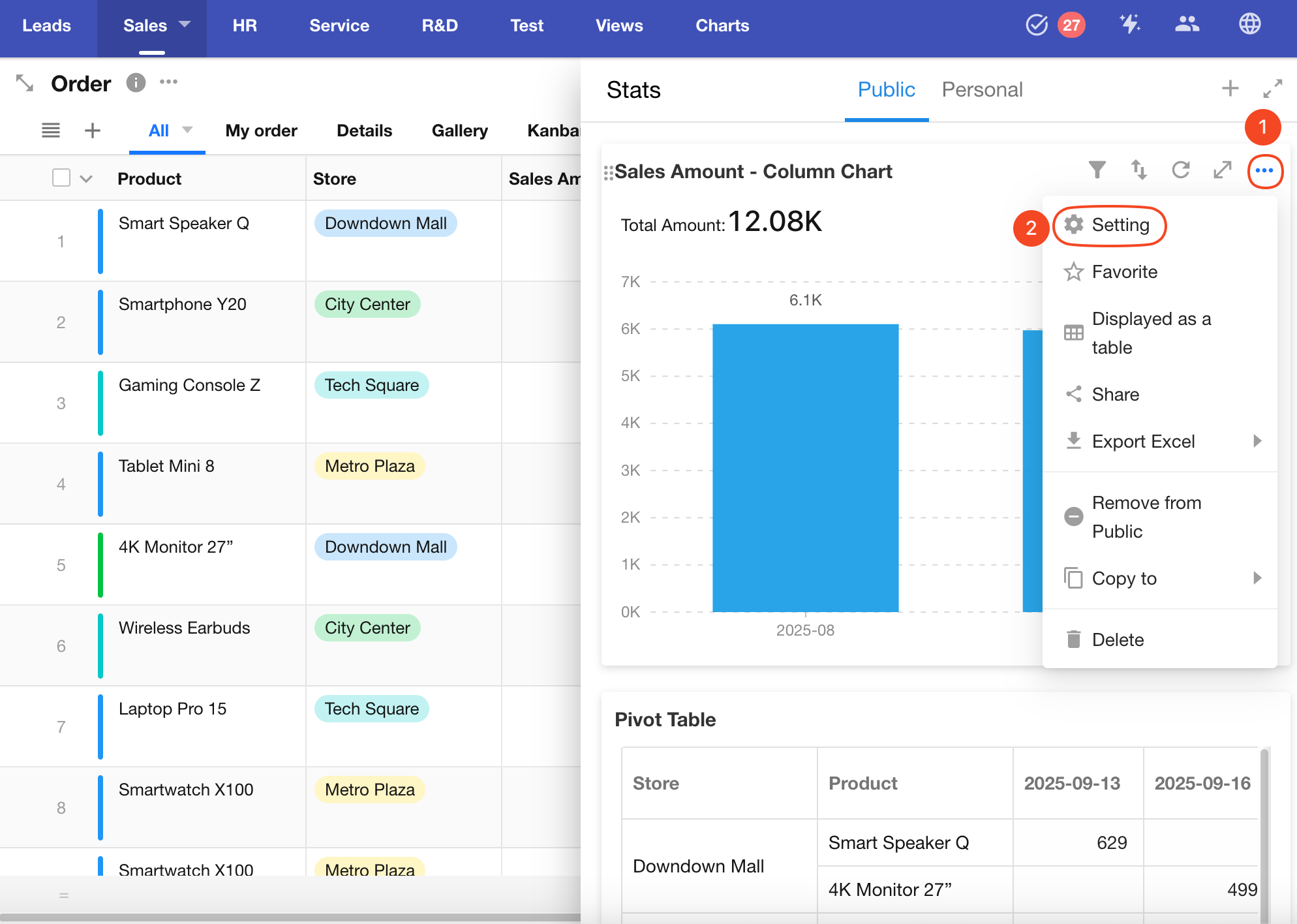Click the 2025-08 blue column bar
1297x924 pixels.
[805, 467]
